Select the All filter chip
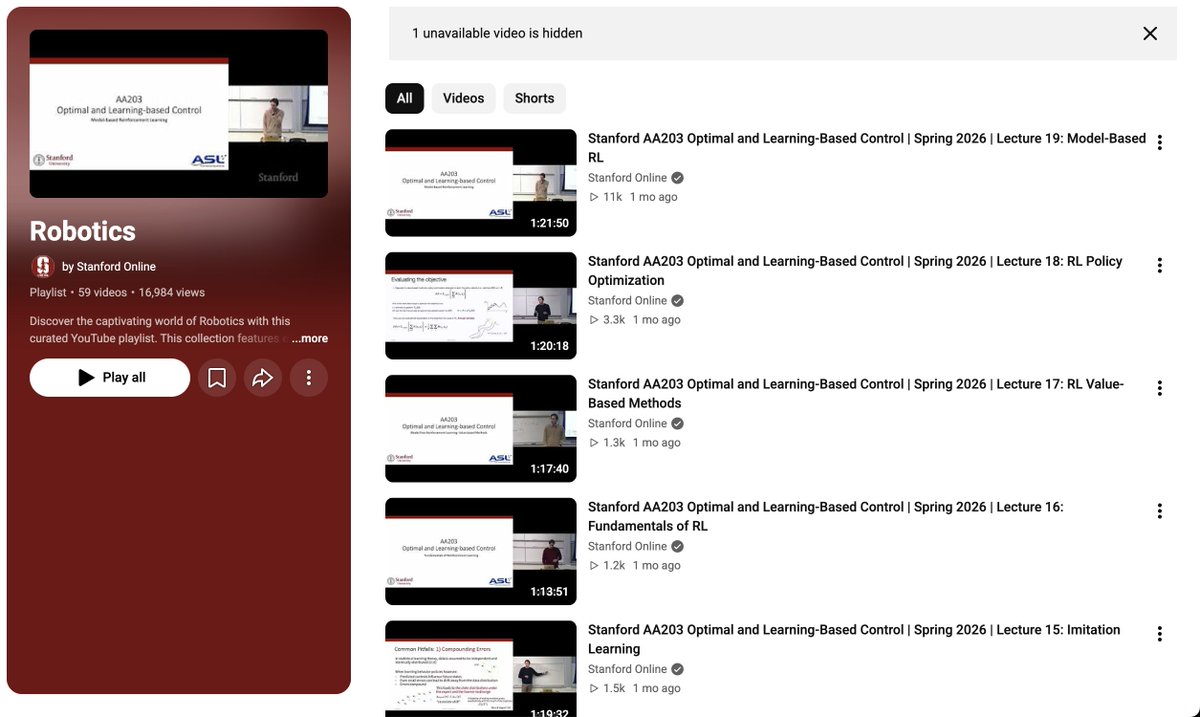Image resolution: width=1200 pixels, height=717 pixels. pyautogui.click(x=404, y=98)
